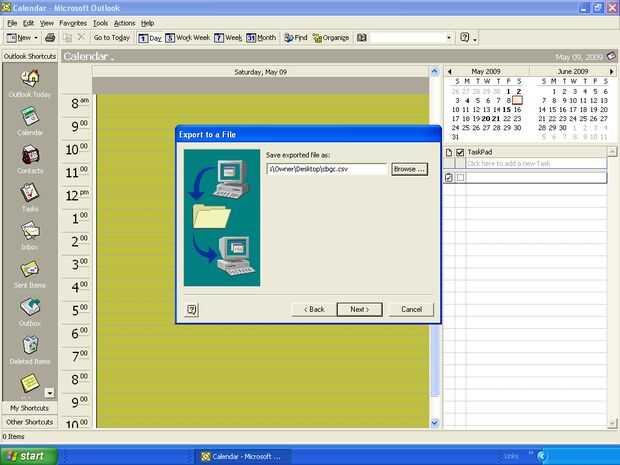Click the Delete toolbar icon
Viewport: 620px width, 465px height.
pos(81,38)
